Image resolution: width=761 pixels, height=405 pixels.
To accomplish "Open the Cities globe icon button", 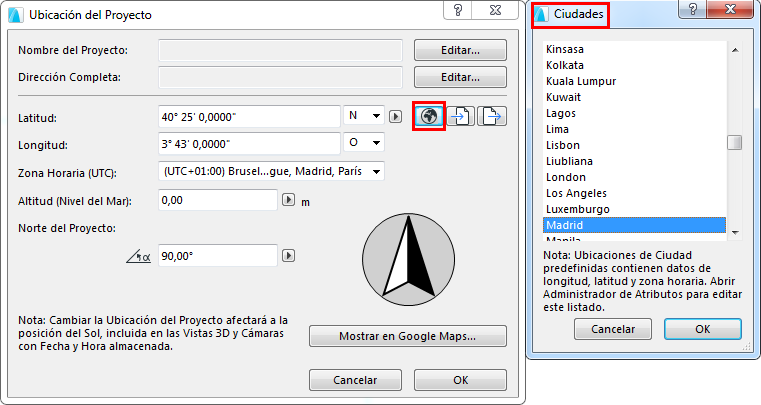I will pos(429,116).
